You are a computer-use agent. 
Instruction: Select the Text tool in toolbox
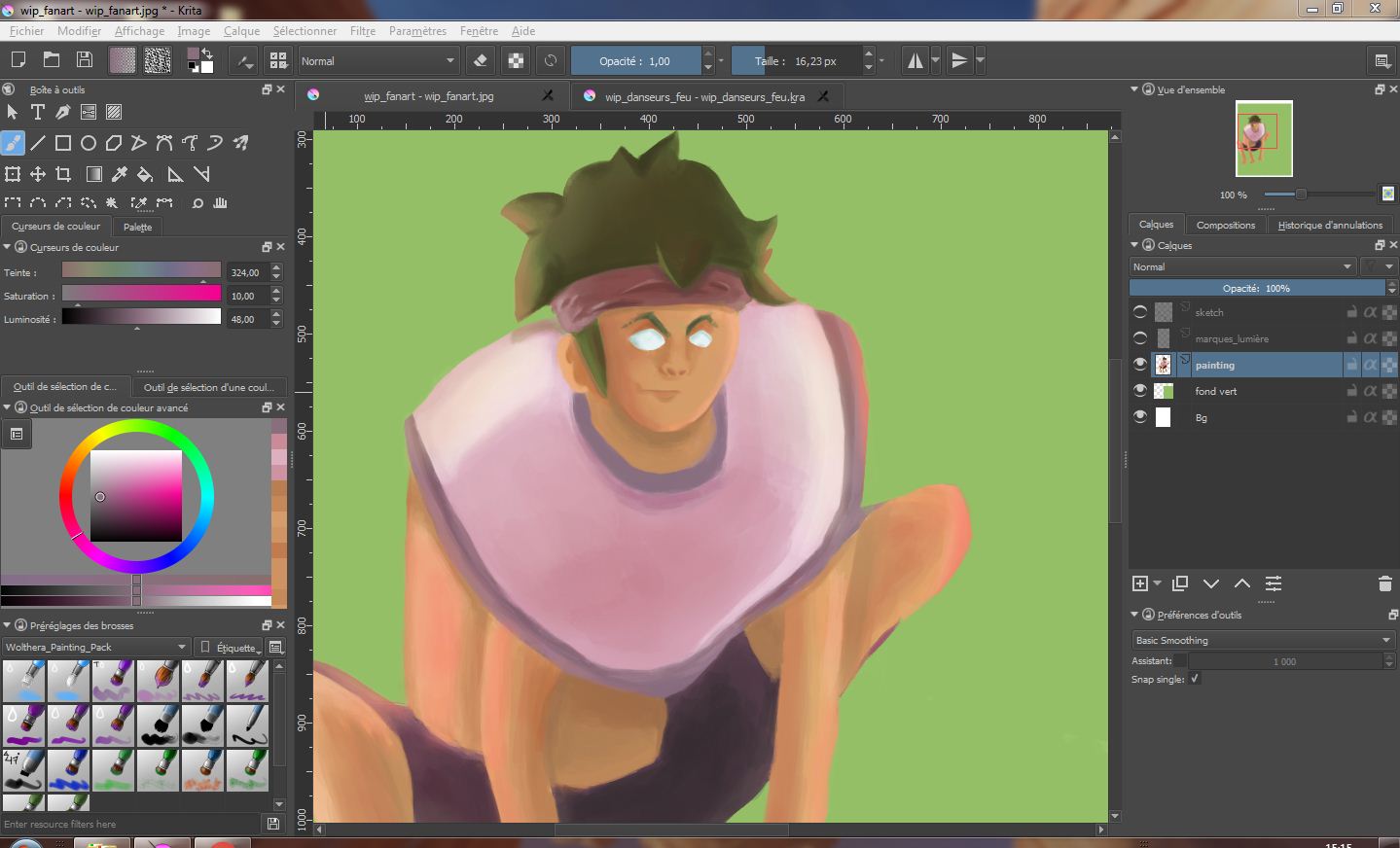[38, 112]
